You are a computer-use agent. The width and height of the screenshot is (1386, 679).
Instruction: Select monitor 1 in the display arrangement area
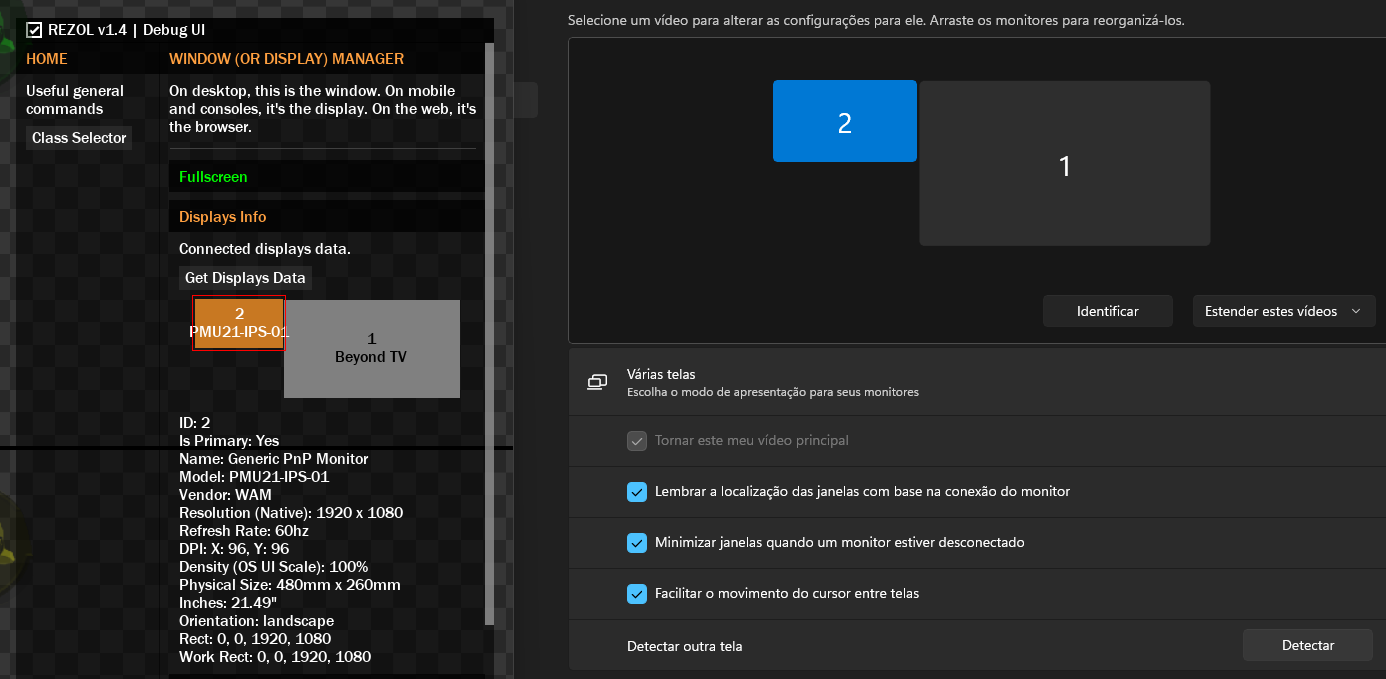coord(1063,163)
